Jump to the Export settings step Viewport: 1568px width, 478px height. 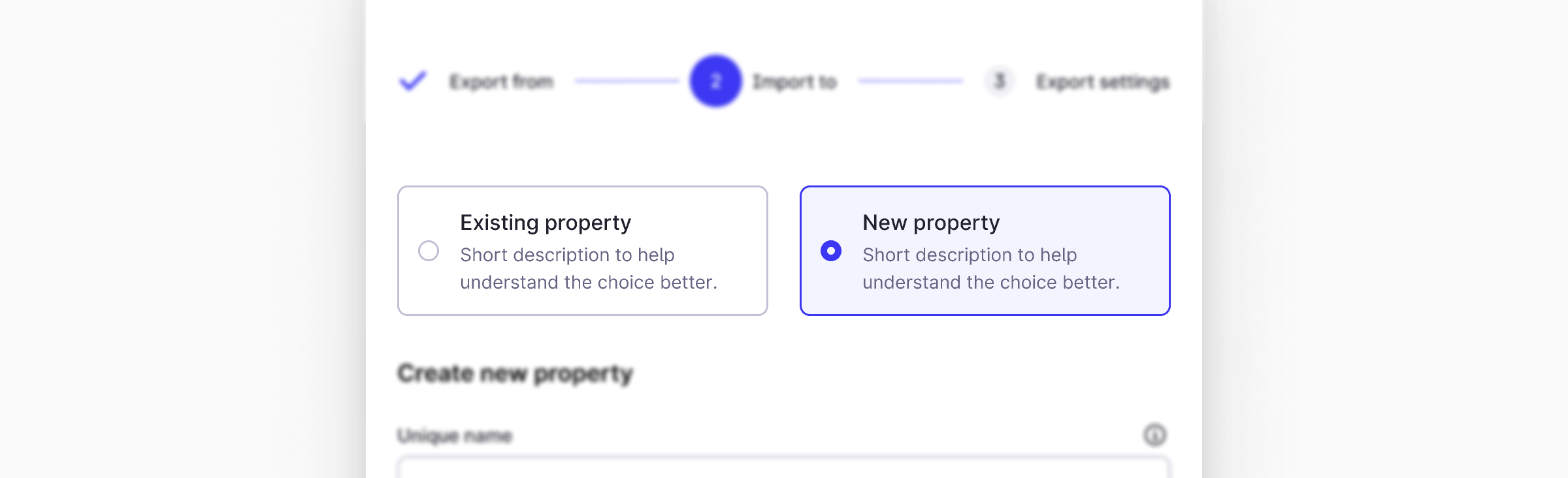coord(1103,82)
